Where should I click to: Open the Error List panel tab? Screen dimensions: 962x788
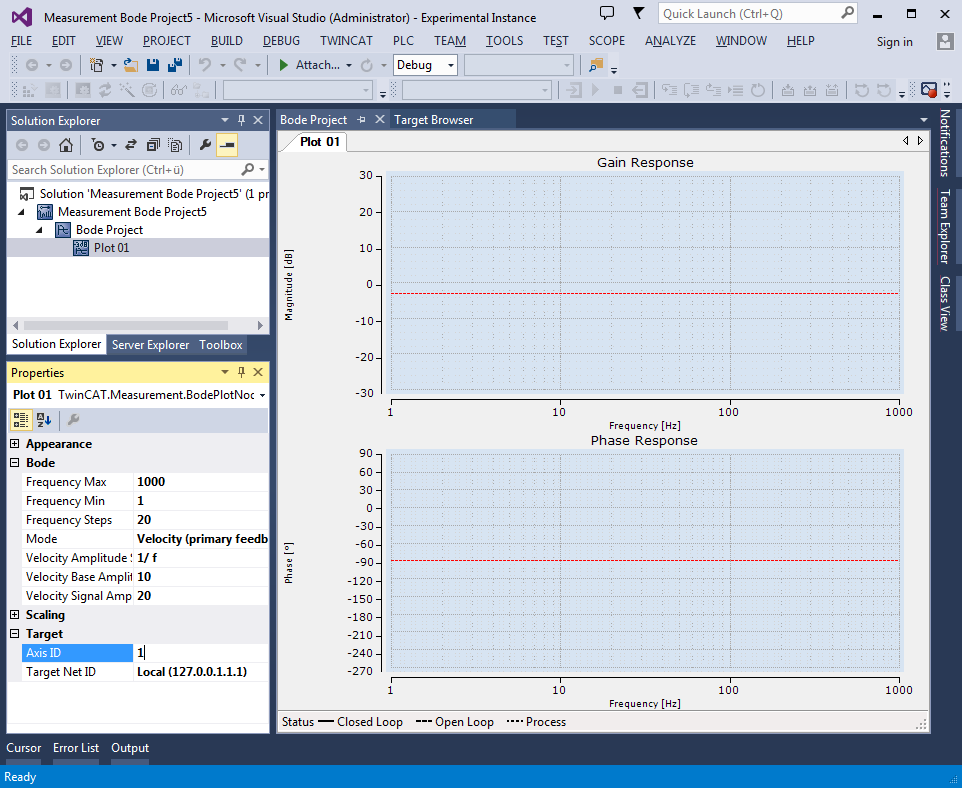[75, 747]
